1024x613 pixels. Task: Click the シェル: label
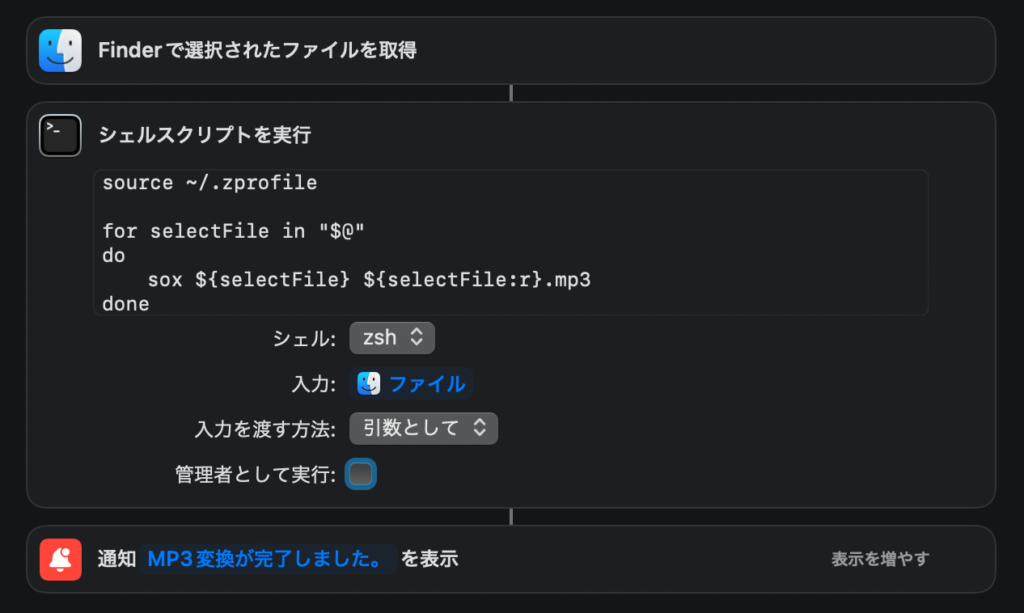click(304, 339)
